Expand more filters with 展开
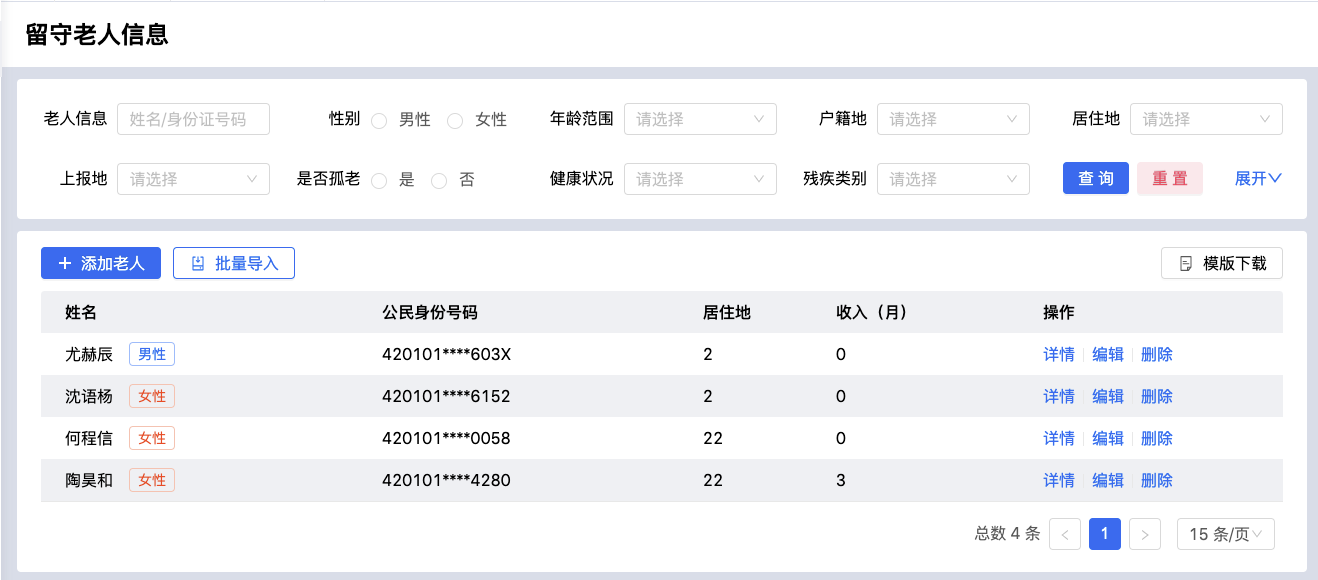Viewport: 1318px width, 580px height. coord(1258,179)
